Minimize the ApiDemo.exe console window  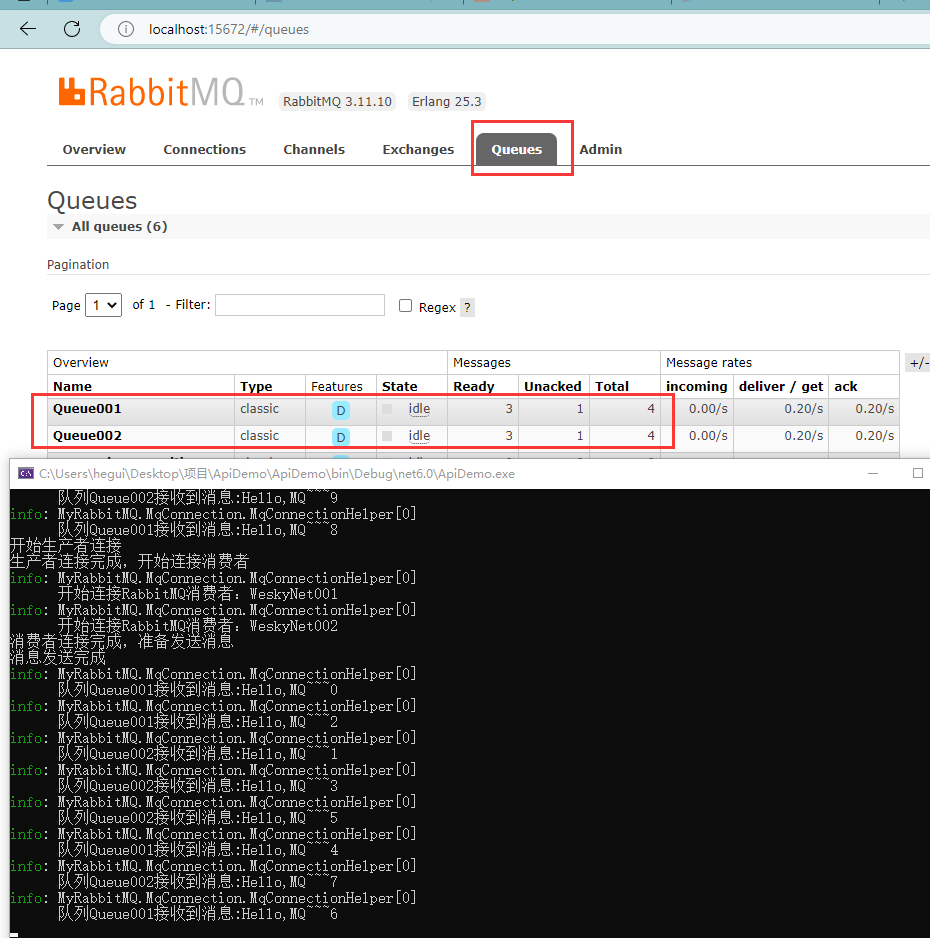[x=873, y=473]
